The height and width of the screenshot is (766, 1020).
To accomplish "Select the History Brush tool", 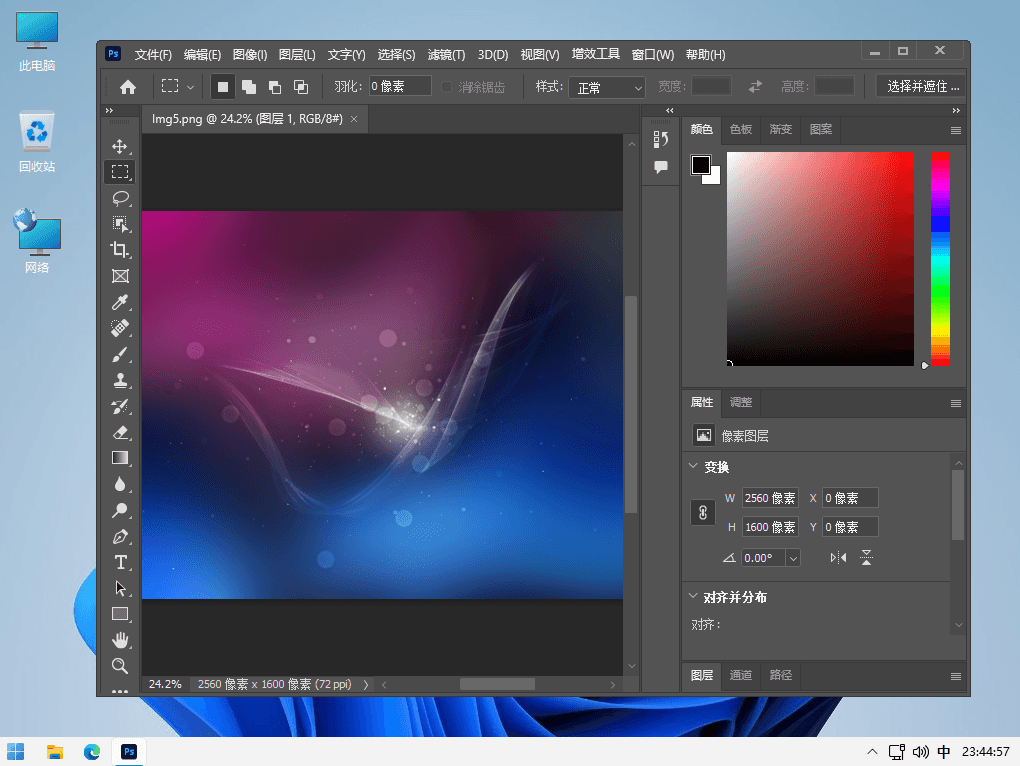I will click(120, 406).
